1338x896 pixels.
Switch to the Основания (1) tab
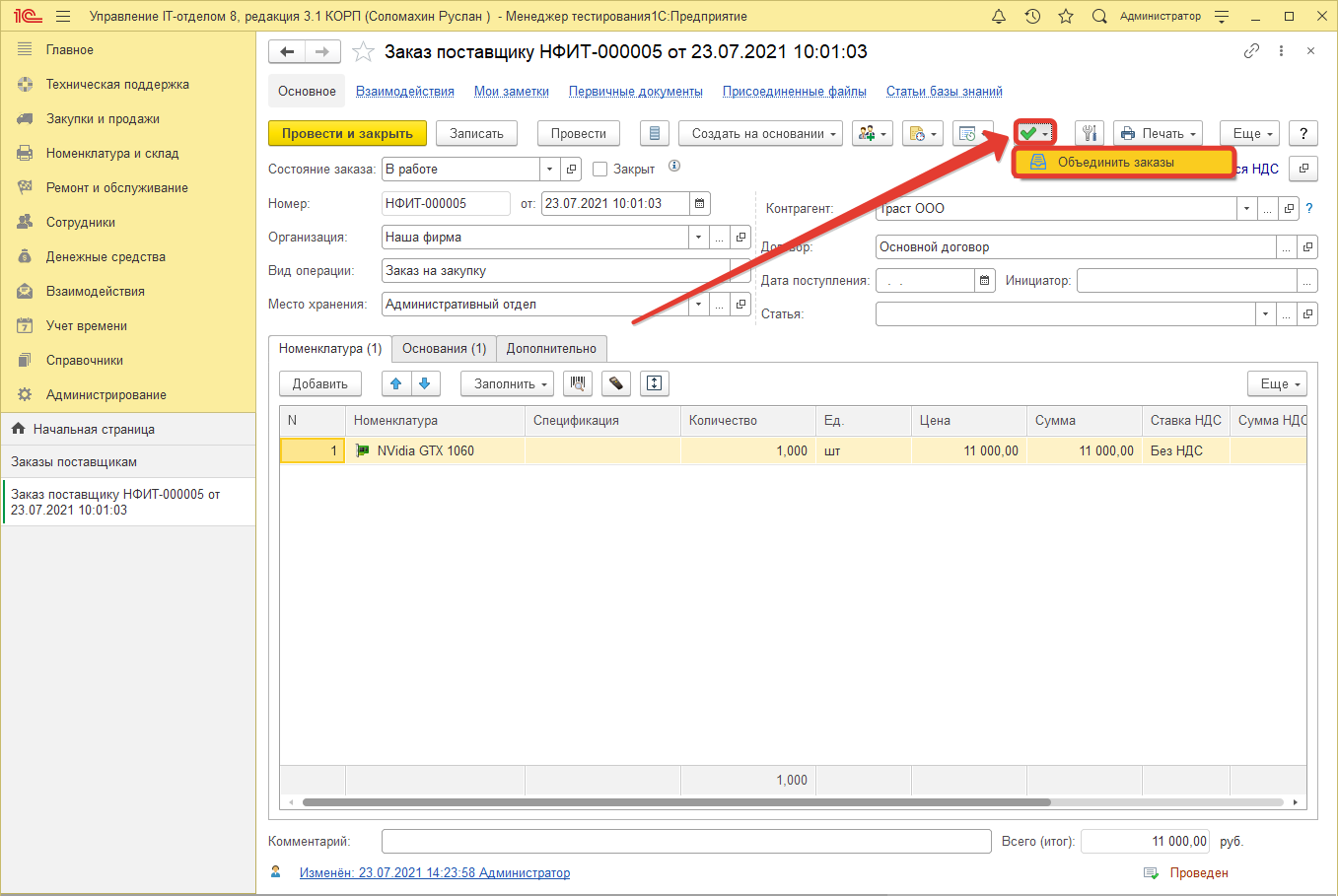pyautogui.click(x=444, y=349)
